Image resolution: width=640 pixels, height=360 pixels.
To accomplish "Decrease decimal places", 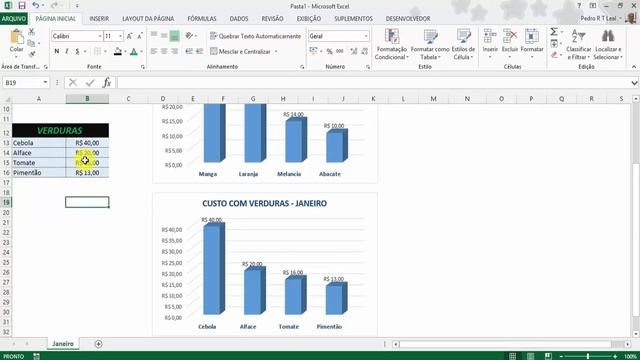I will [x=364, y=51].
